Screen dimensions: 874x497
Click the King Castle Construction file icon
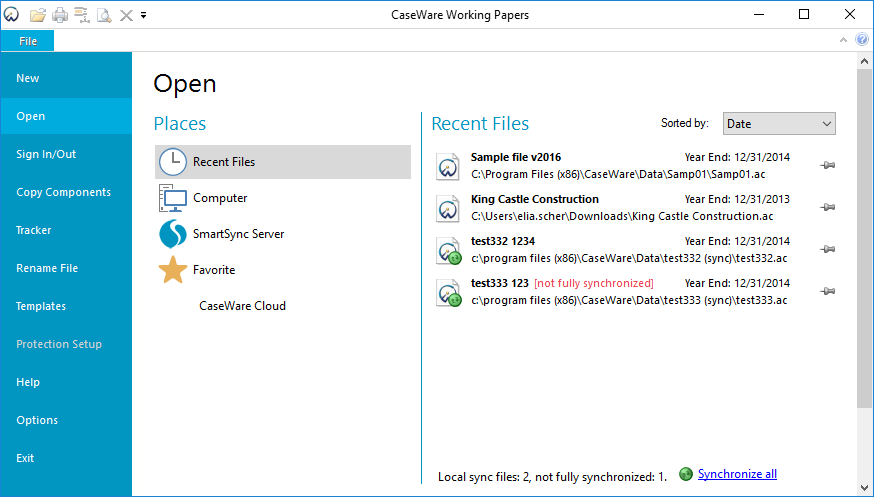click(x=448, y=208)
